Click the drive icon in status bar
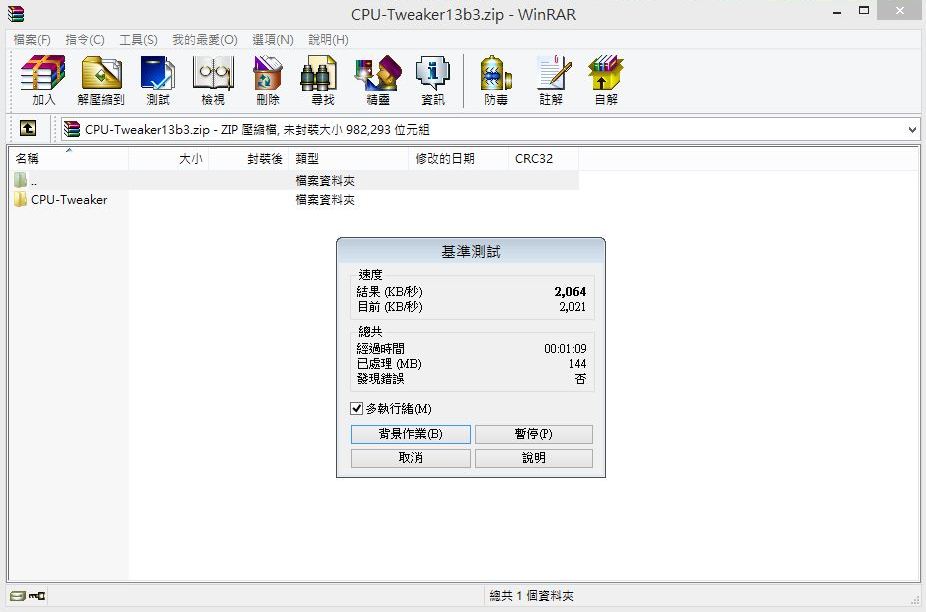Viewport: 926px width, 612px height. [x=18, y=595]
